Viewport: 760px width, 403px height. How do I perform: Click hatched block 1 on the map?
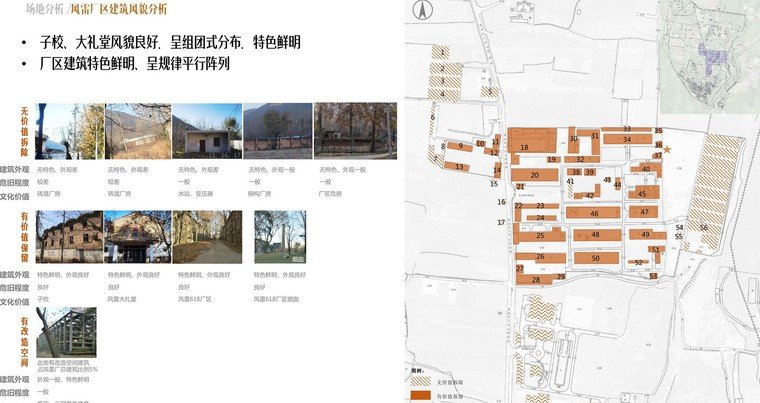coord(443,51)
